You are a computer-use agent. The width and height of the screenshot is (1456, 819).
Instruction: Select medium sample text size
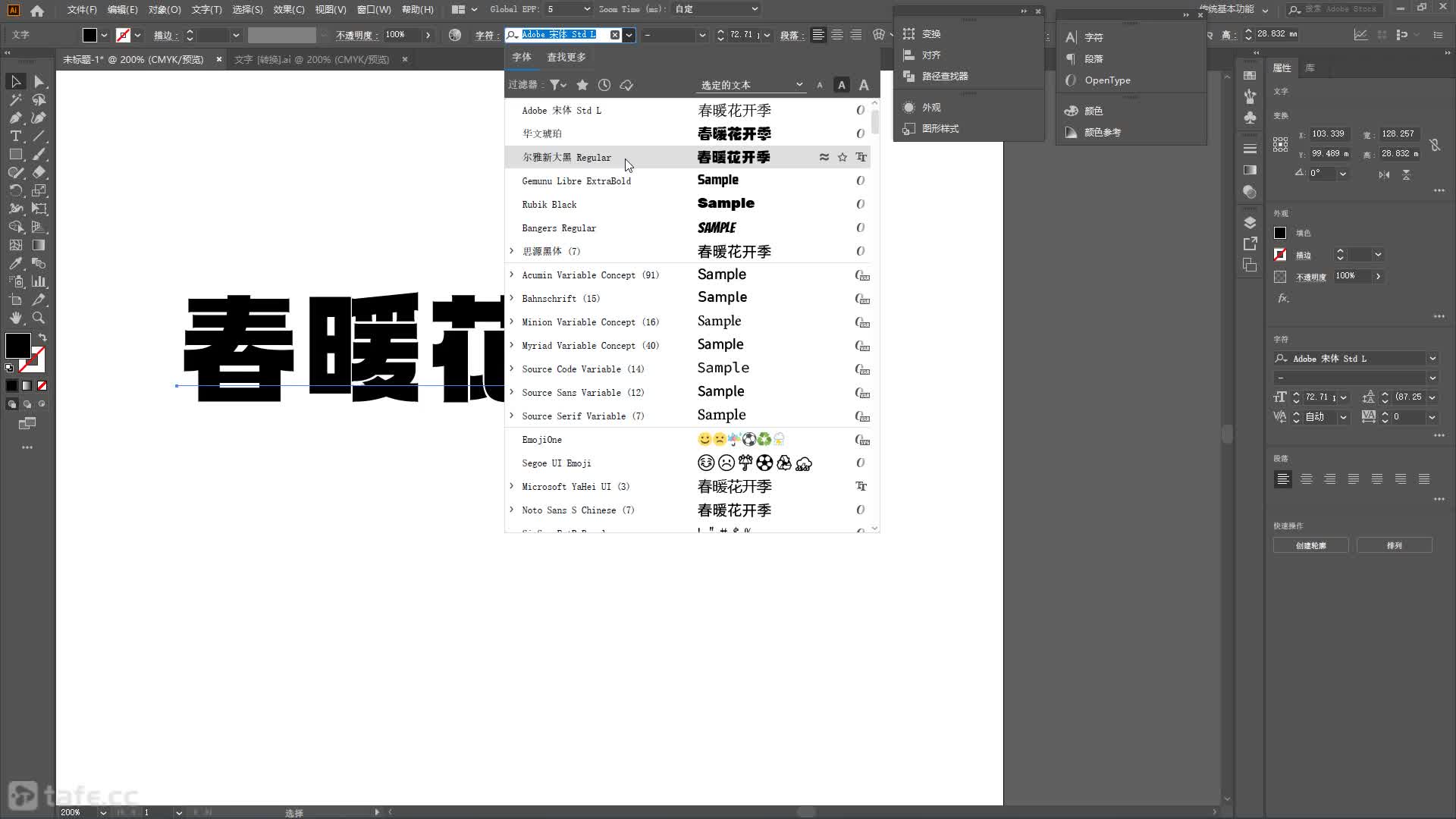[x=842, y=85]
